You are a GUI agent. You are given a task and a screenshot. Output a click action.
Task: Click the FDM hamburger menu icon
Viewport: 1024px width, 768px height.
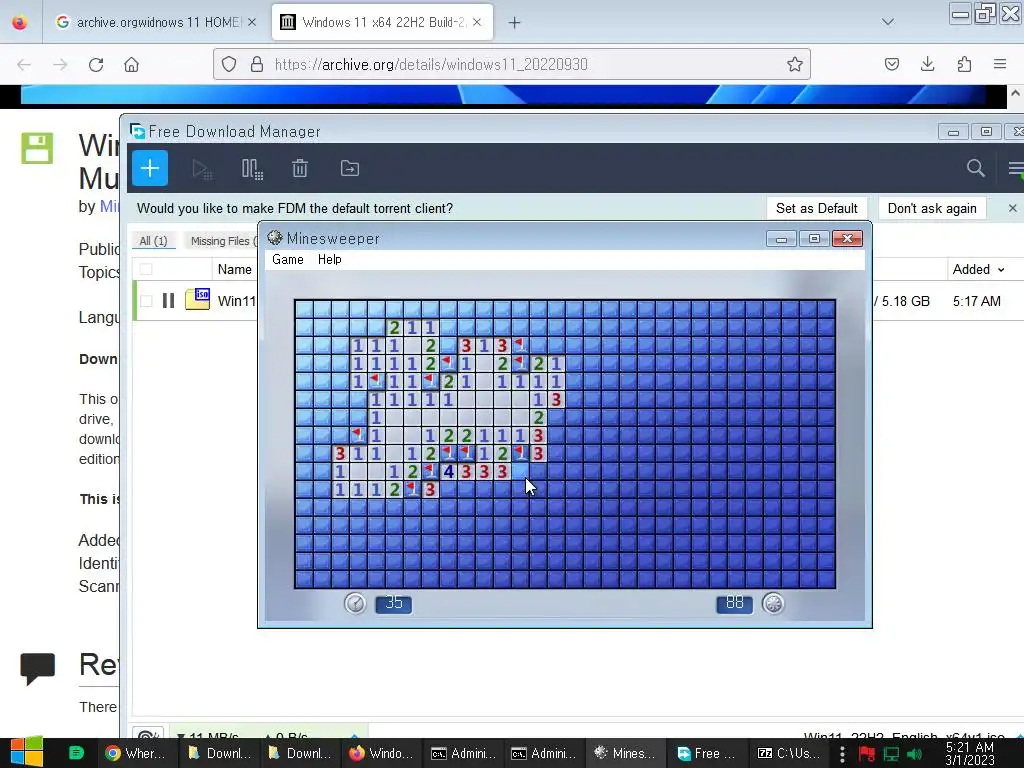1016,168
